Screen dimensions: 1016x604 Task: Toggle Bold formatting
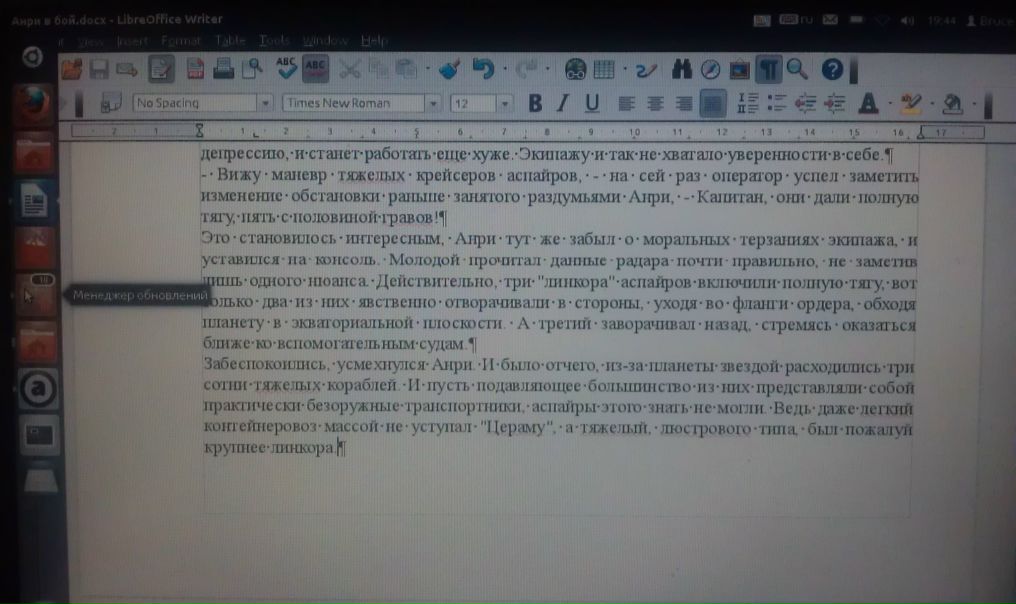coord(535,103)
